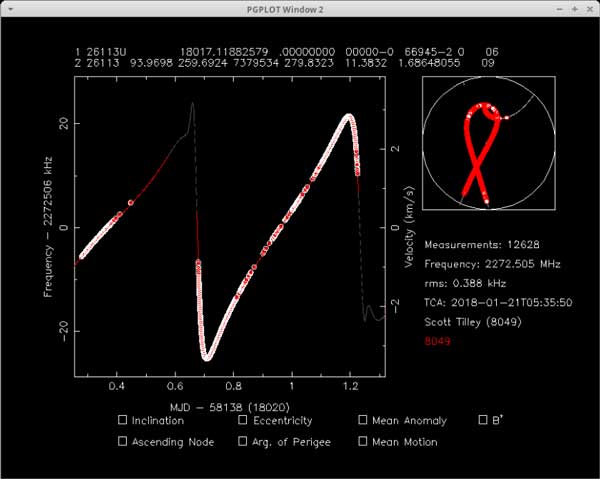The image size is (600, 479).
Task: Toggle the Eccentricity checkbox
Action: coord(243,420)
